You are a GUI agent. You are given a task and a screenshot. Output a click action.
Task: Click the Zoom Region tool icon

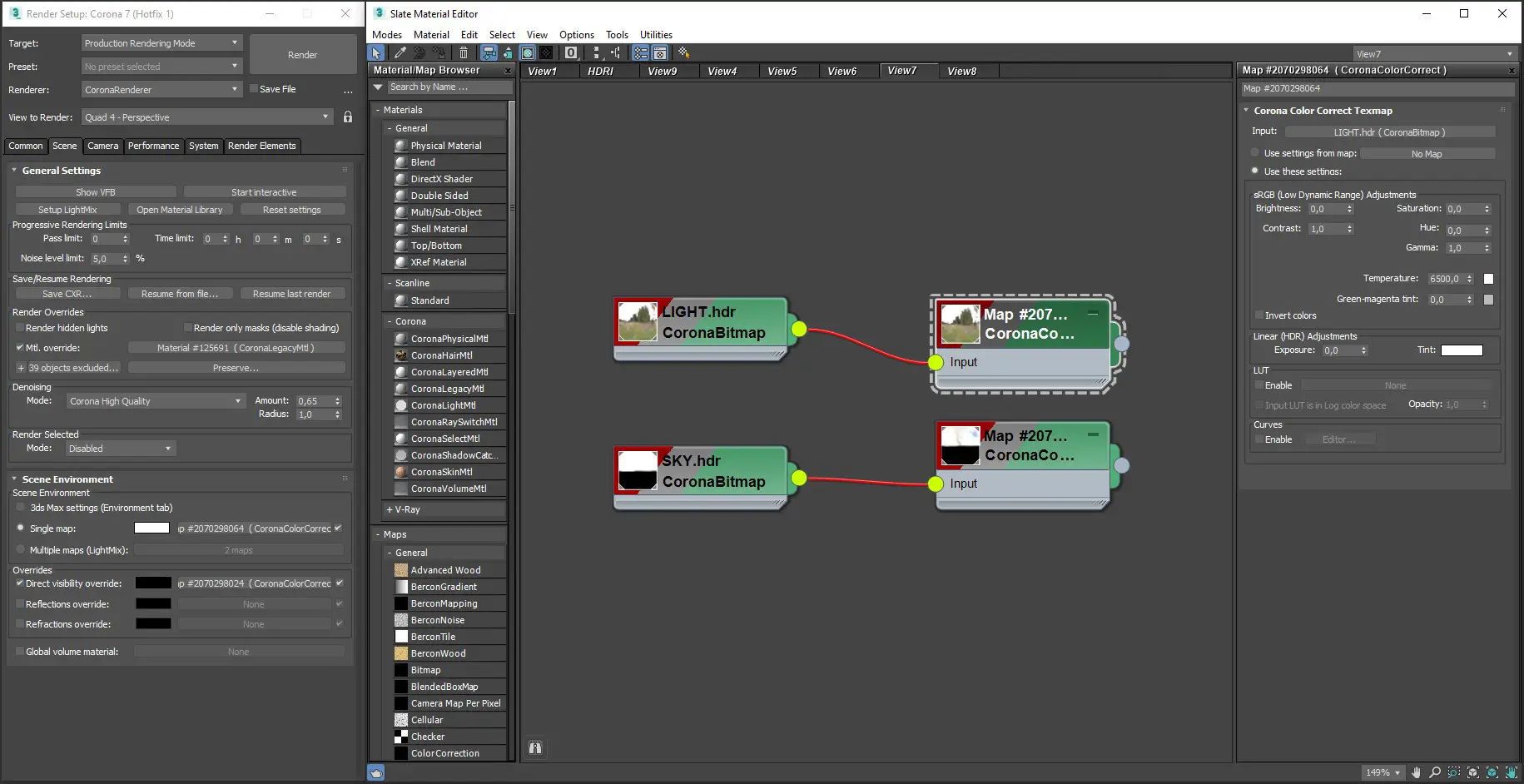click(x=1454, y=772)
